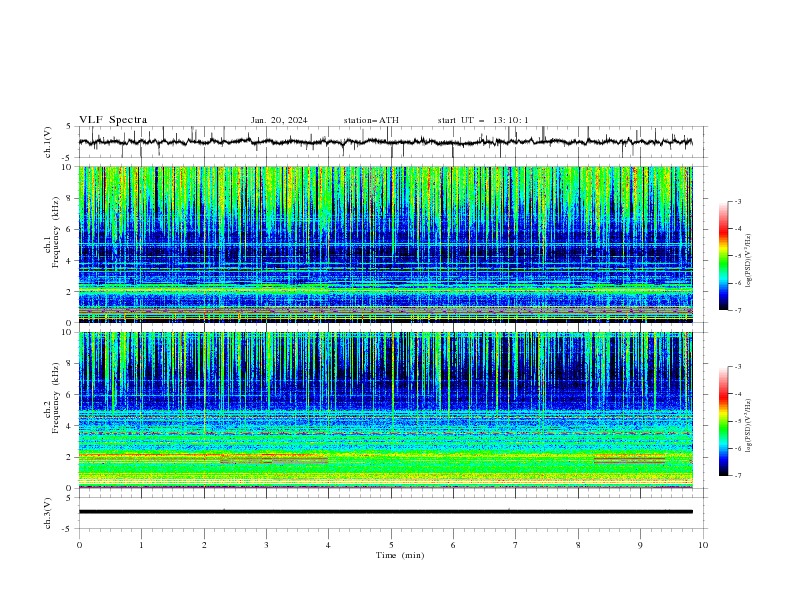Click the "VLF Spectra" title text
Viewport: 792px width, 612px height.
(x=113, y=120)
